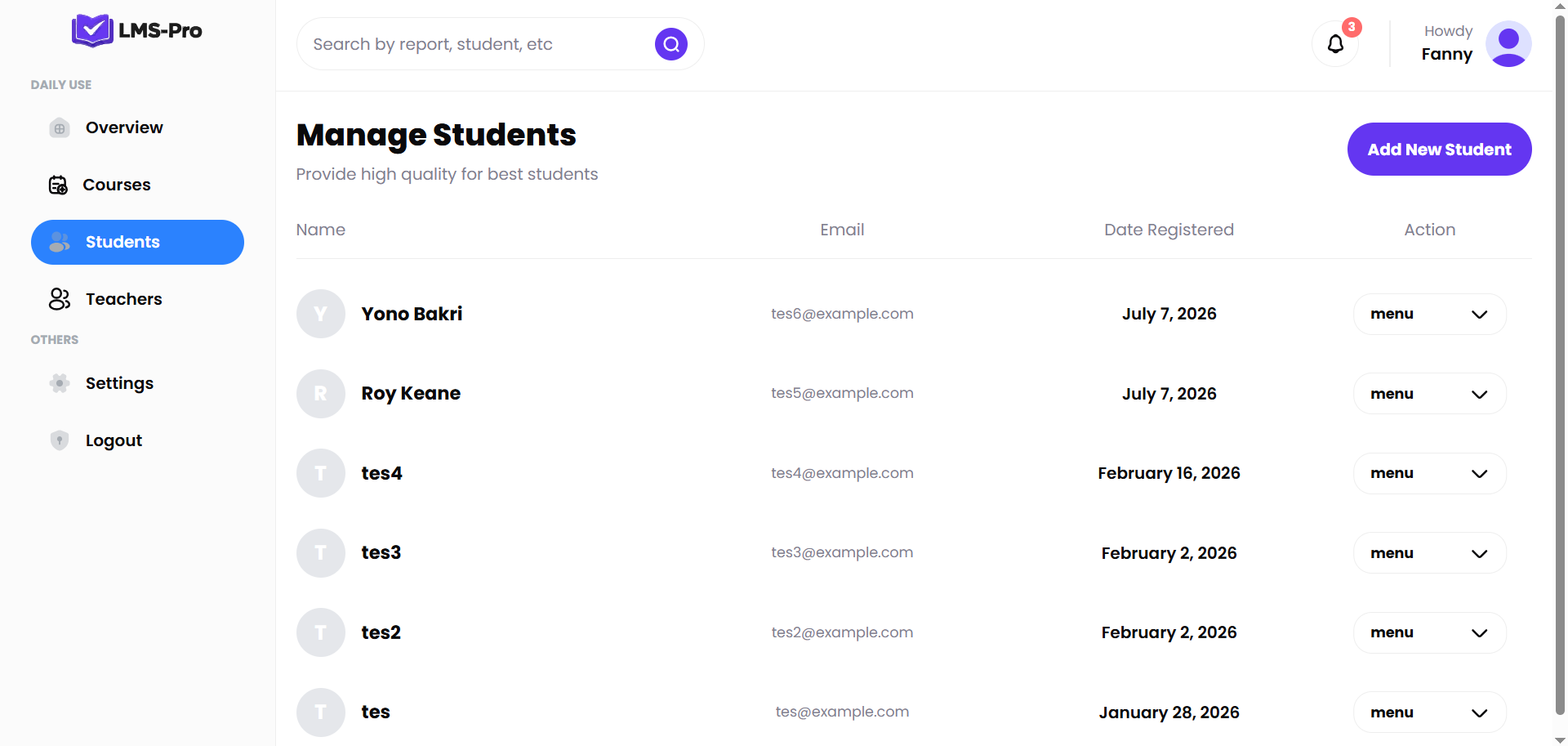This screenshot has width=1568, height=746.
Task: Open the menu dropdown for Roy Keane
Action: [1430, 394]
